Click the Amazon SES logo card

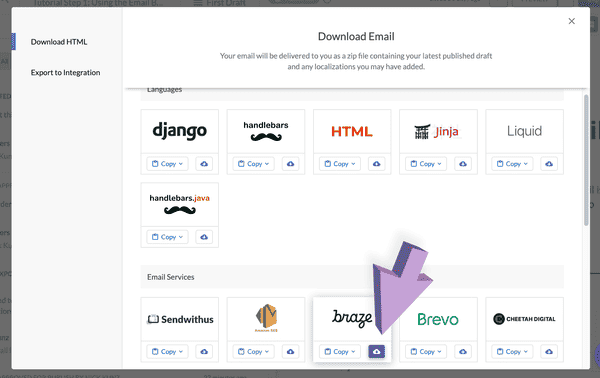(266, 319)
